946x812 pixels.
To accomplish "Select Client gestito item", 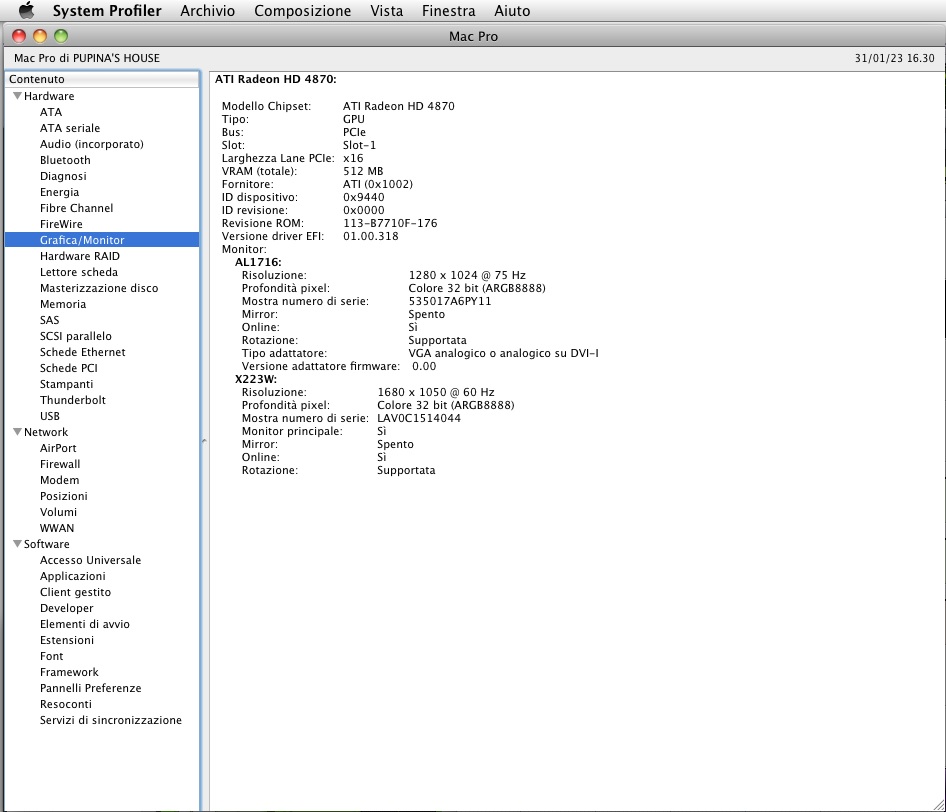I will tap(75, 592).
